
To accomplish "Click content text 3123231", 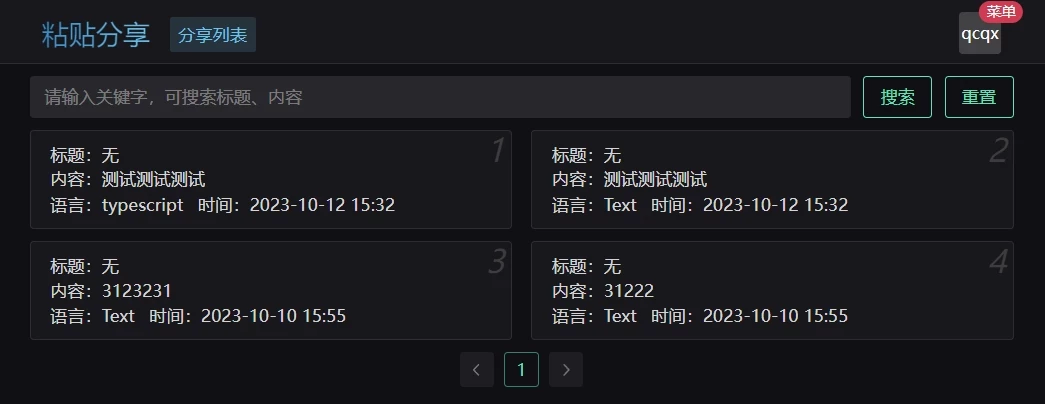I will click(137, 291).
